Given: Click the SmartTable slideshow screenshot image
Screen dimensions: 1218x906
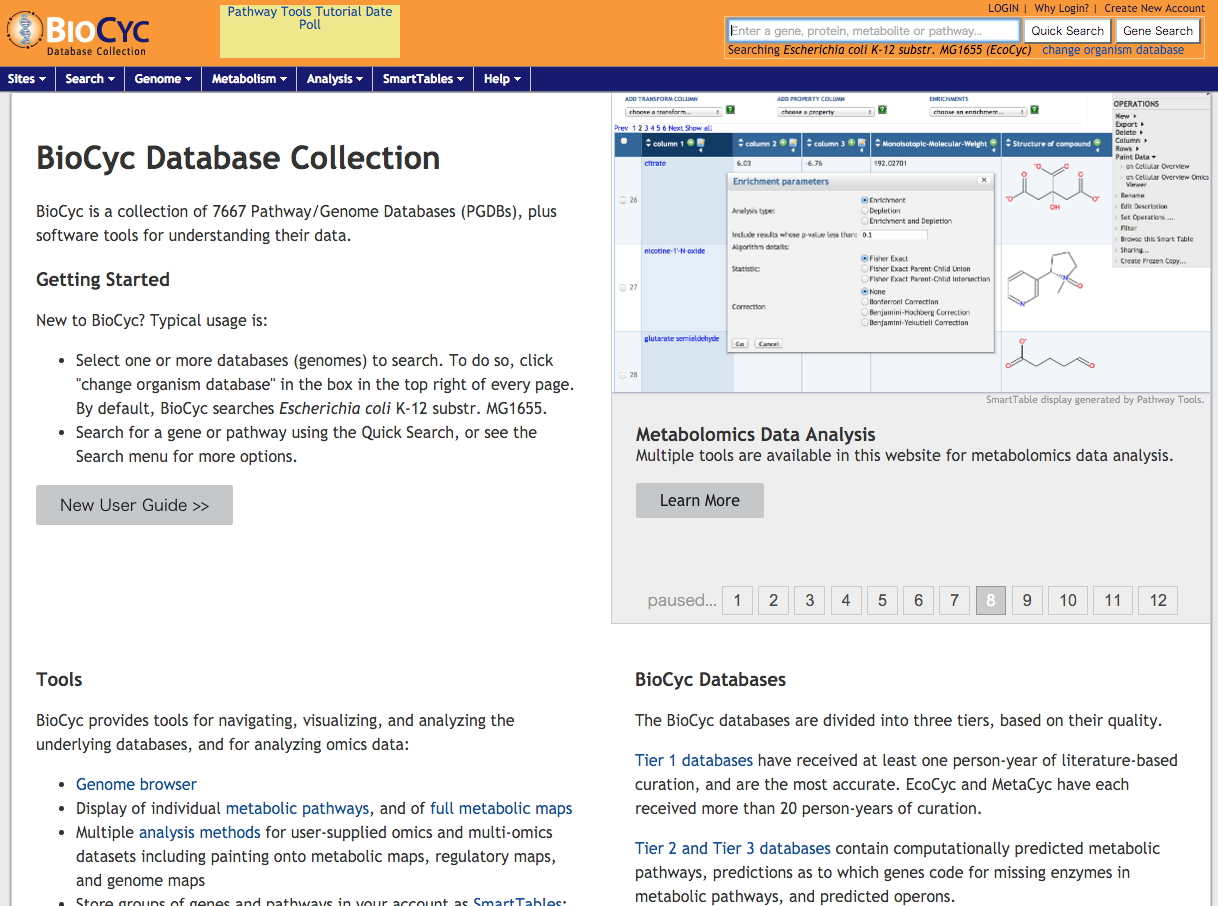Looking at the screenshot, I should coord(911,243).
